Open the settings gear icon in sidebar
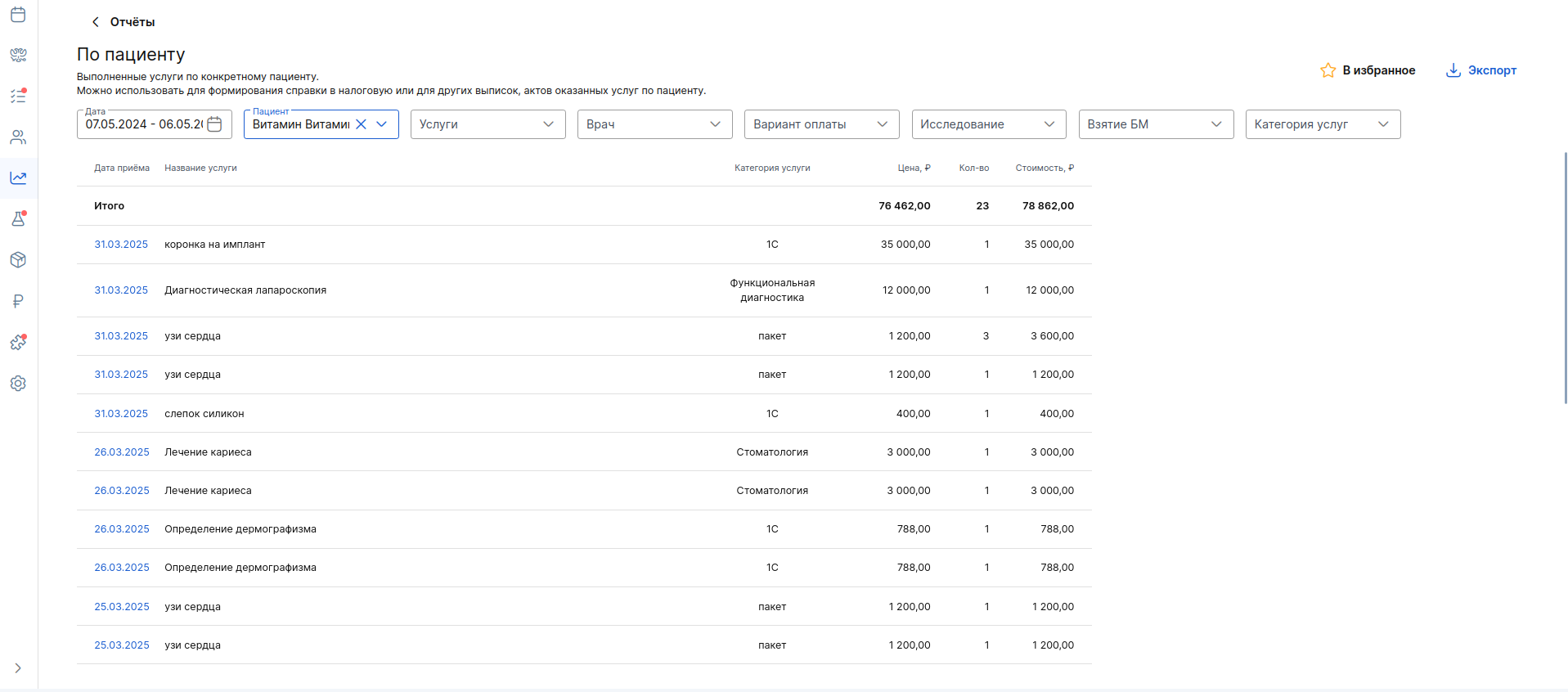Image resolution: width=1568 pixels, height=692 pixels. (x=18, y=384)
